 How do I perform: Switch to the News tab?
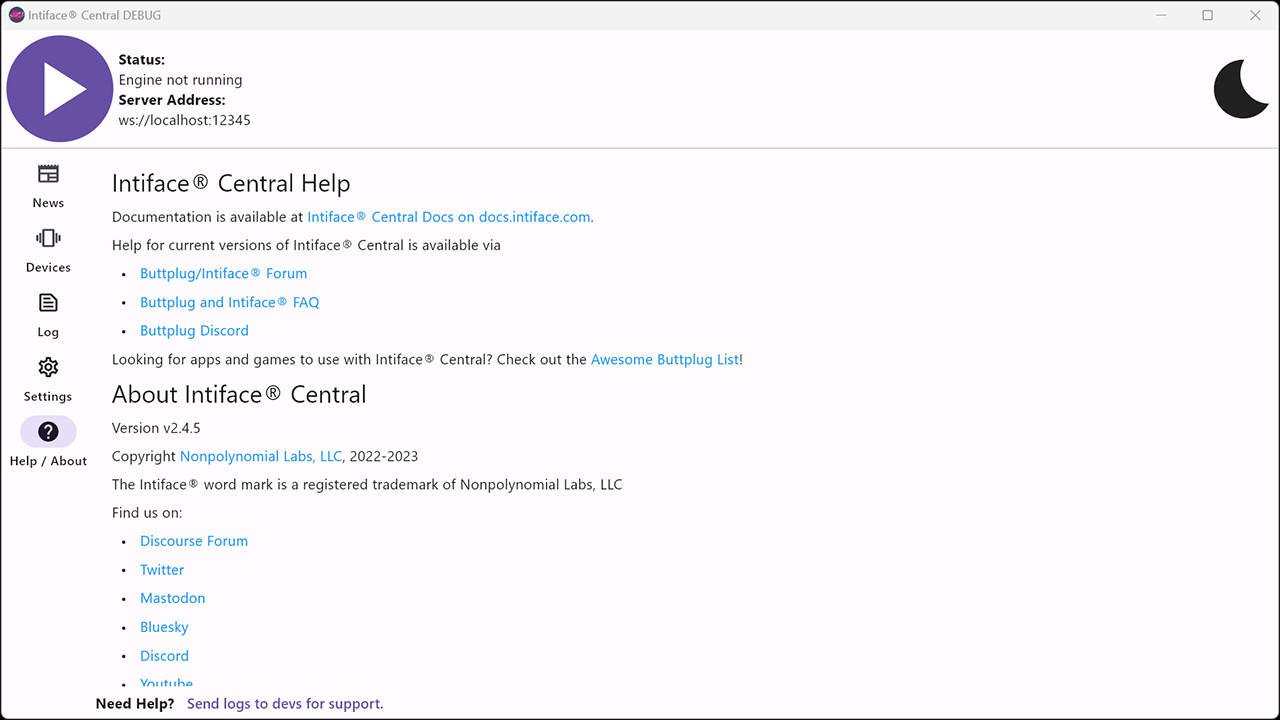click(x=47, y=172)
